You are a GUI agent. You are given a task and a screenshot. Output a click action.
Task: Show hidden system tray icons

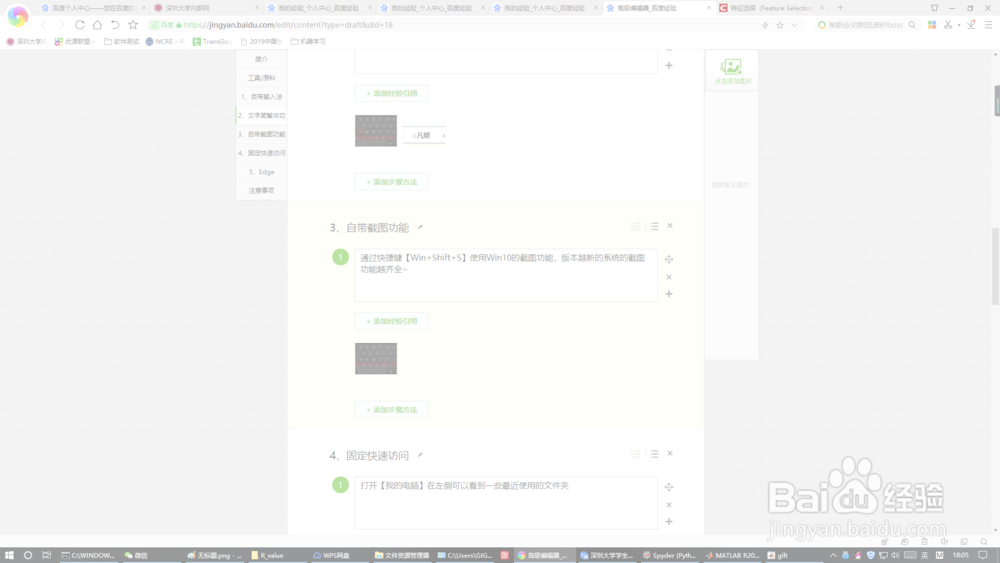[833, 555]
